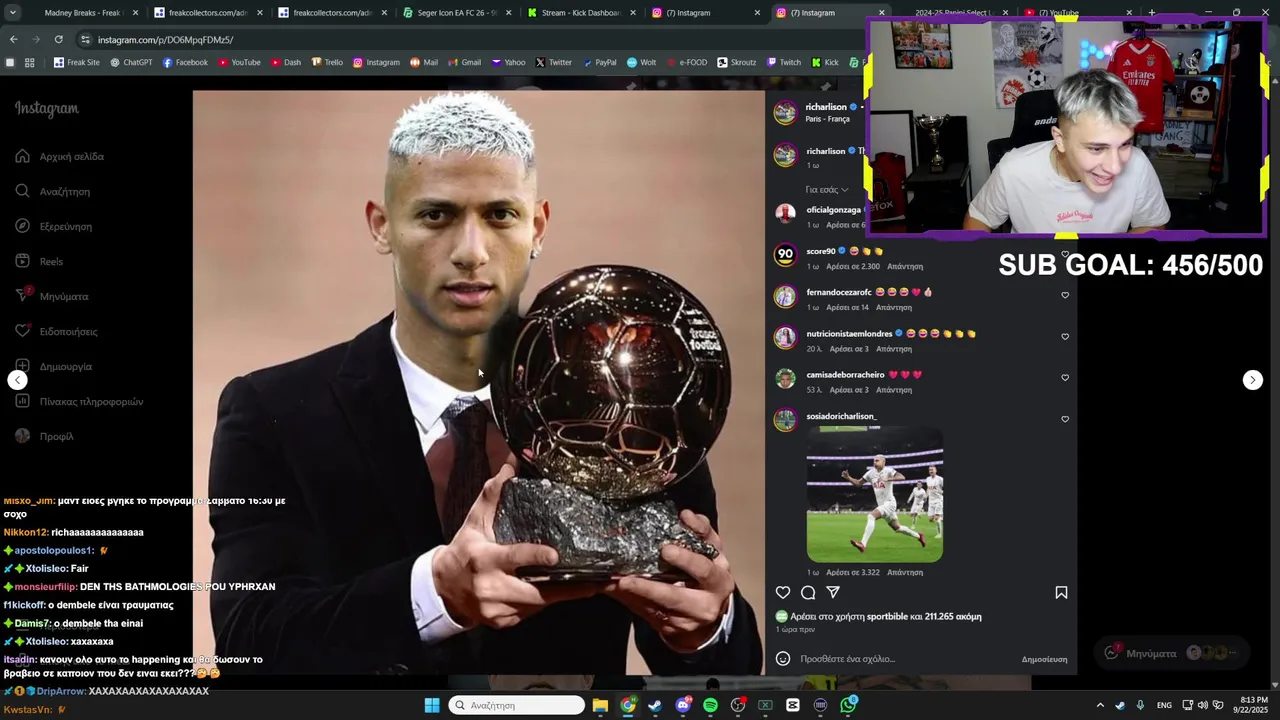The width and height of the screenshot is (1280, 720).
Task: Go to previous post with left arrow
Action: [17, 380]
